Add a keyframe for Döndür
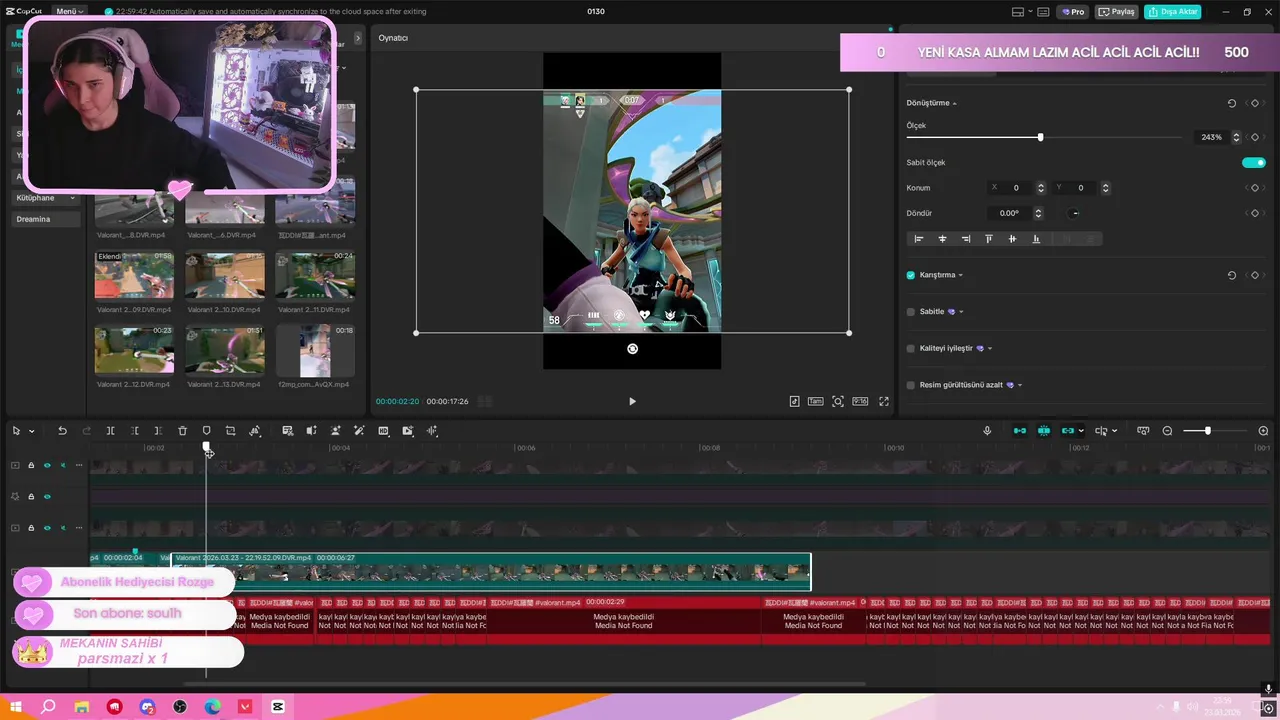Screen dimensions: 1280x720 (x=1255, y=213)
